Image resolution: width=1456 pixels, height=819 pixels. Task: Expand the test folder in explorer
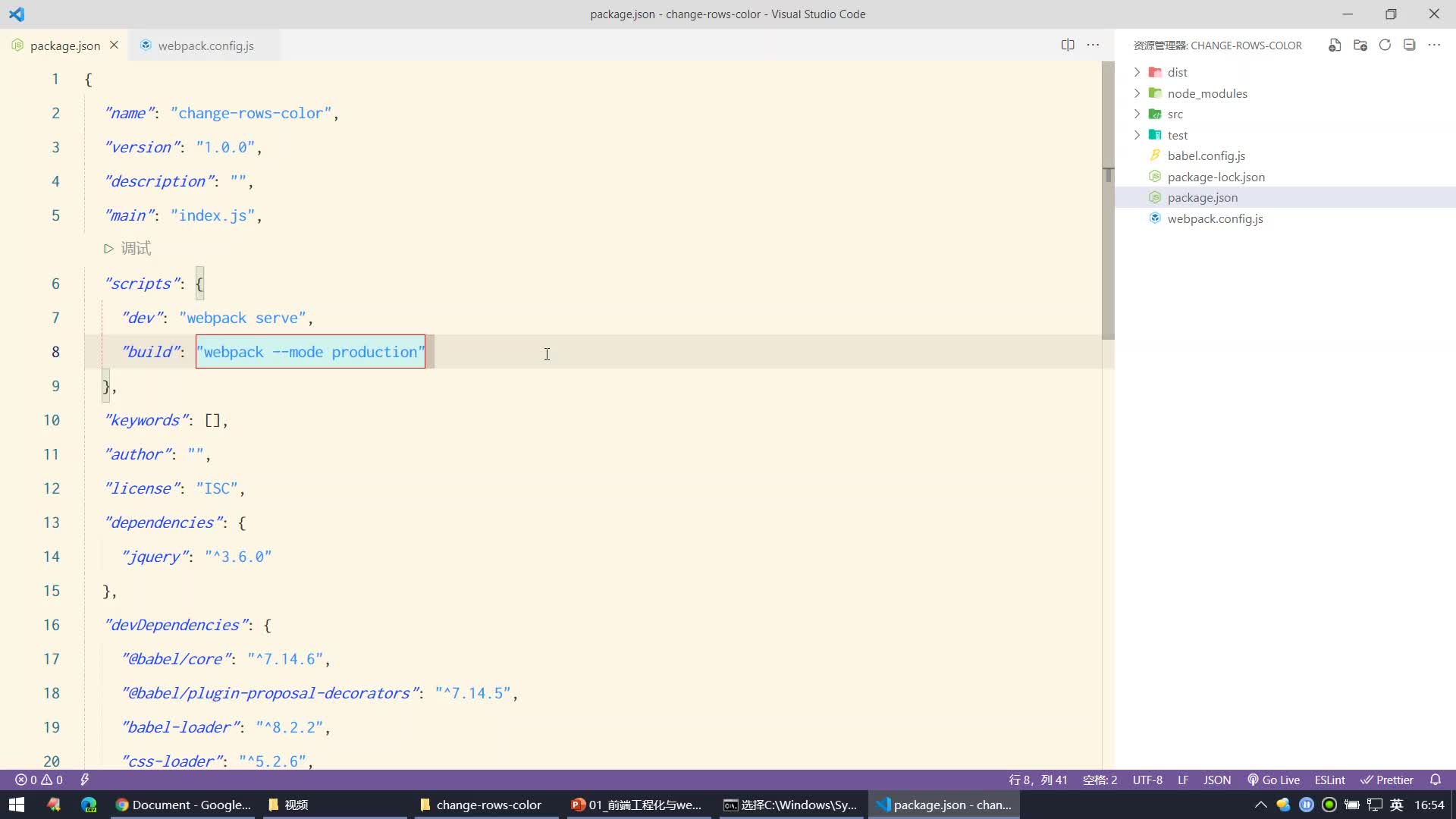pos(1140,135)
